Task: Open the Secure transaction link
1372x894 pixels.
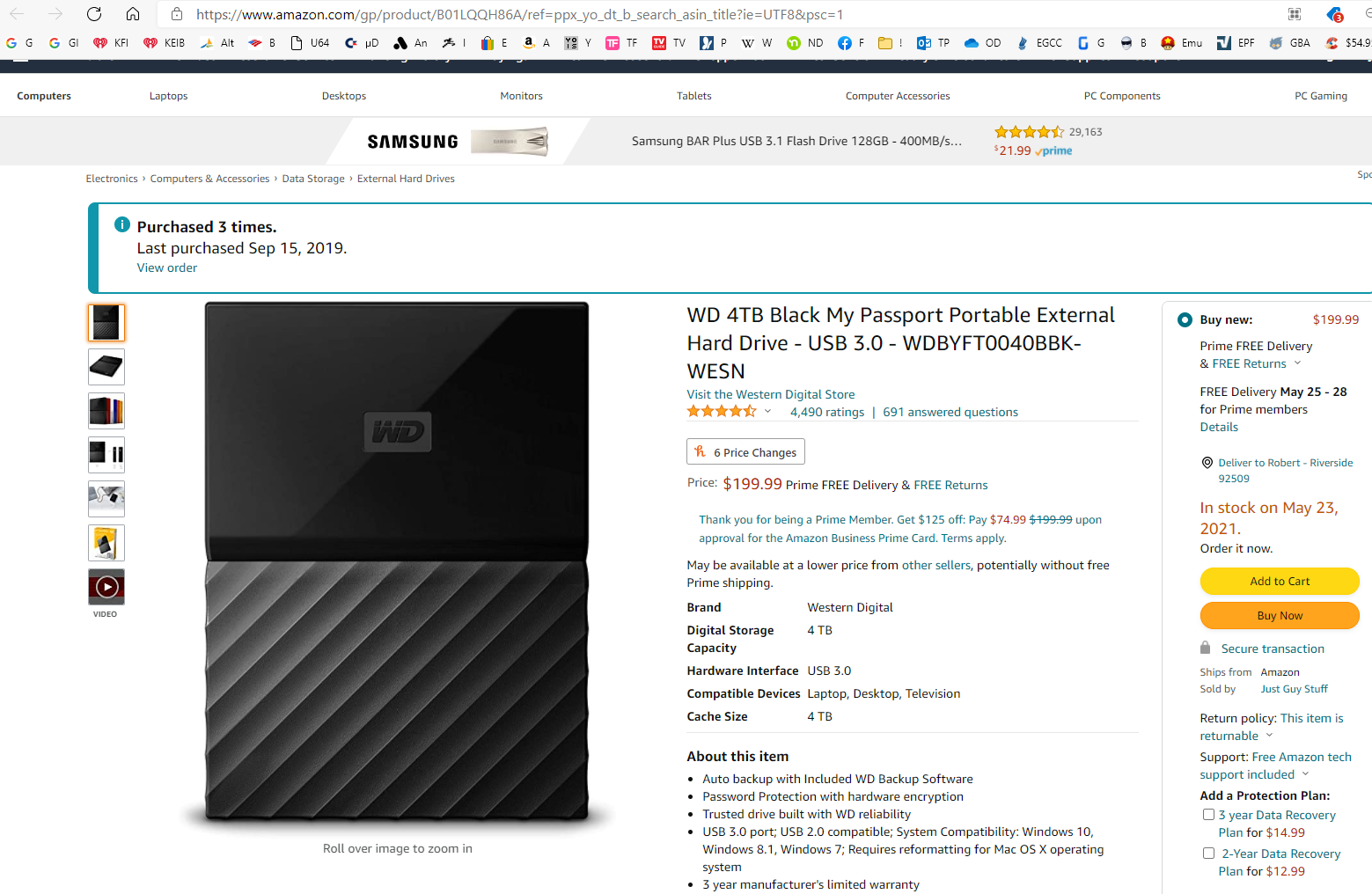Action: (x=1273, y=649)
